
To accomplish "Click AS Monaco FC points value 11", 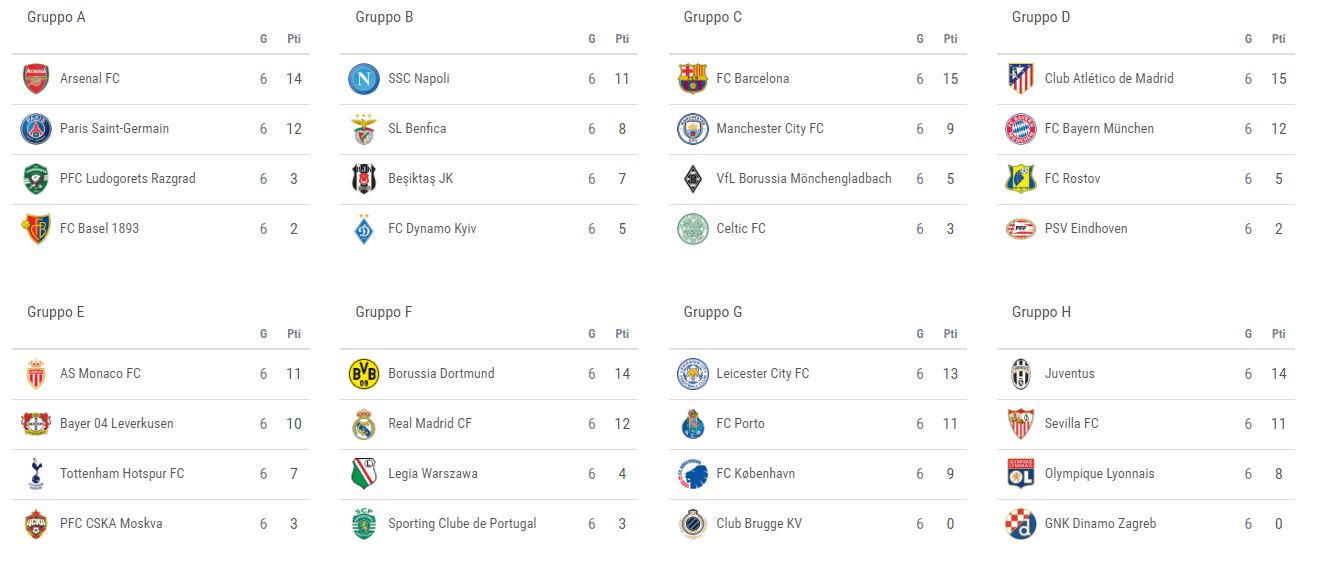I will (x=293, y=374).
